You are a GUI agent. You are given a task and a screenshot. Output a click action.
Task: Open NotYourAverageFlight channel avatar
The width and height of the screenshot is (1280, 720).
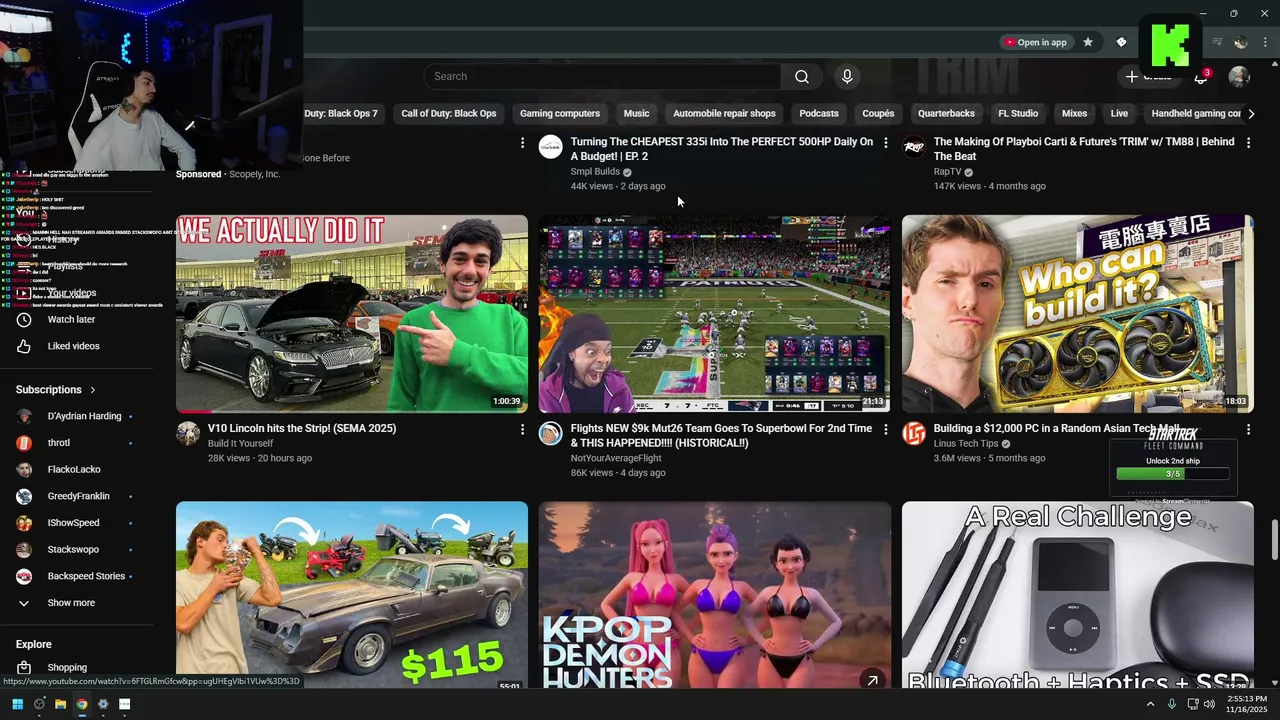551,433
